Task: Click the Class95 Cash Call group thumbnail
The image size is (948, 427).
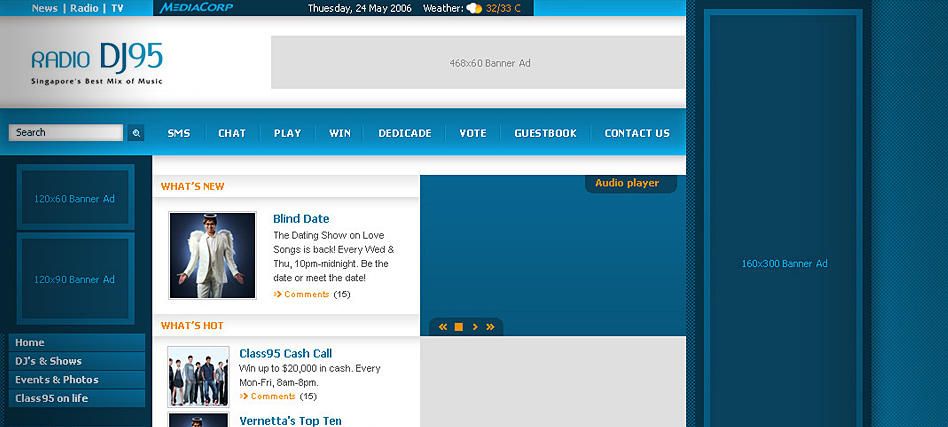Action: [198, 376]
